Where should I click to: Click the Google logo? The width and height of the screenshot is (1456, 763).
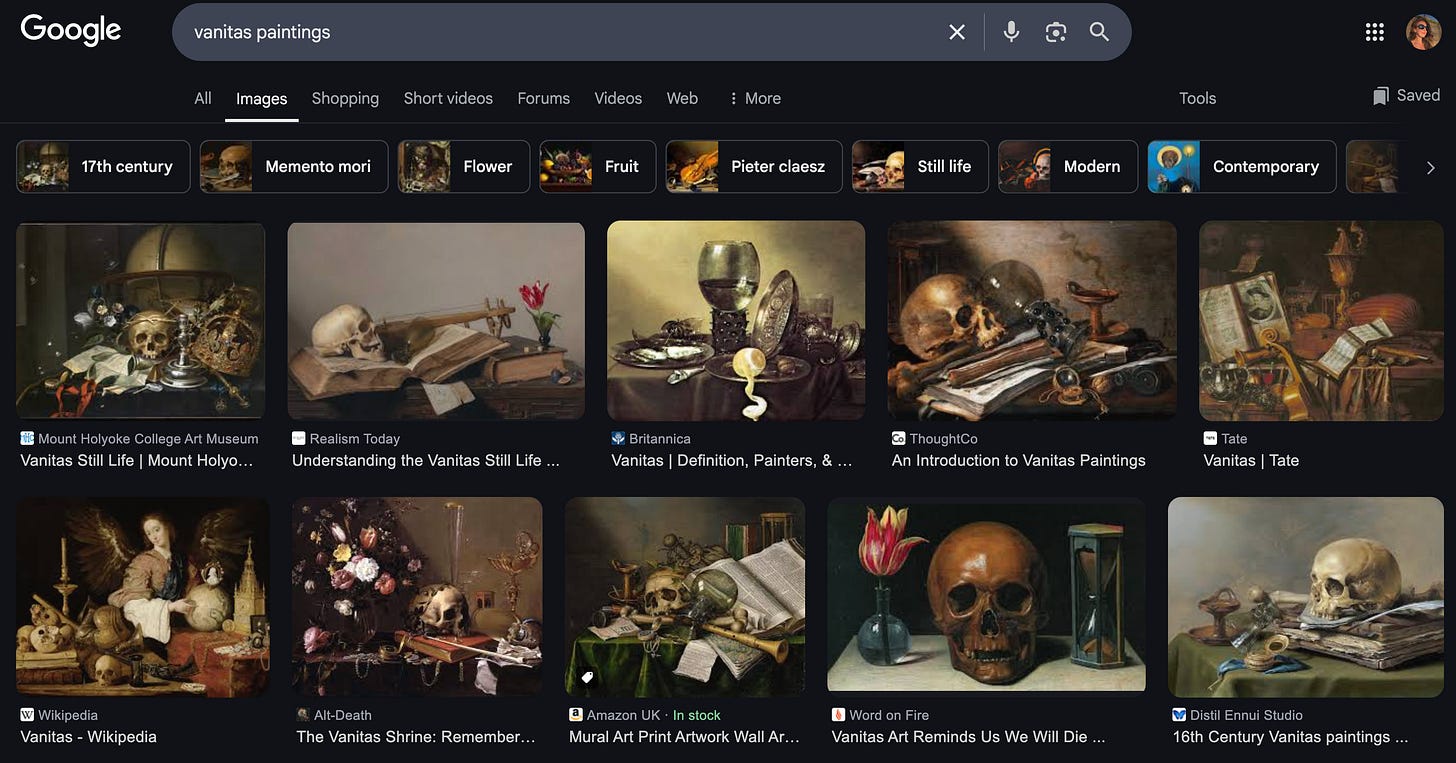point(70,30)
